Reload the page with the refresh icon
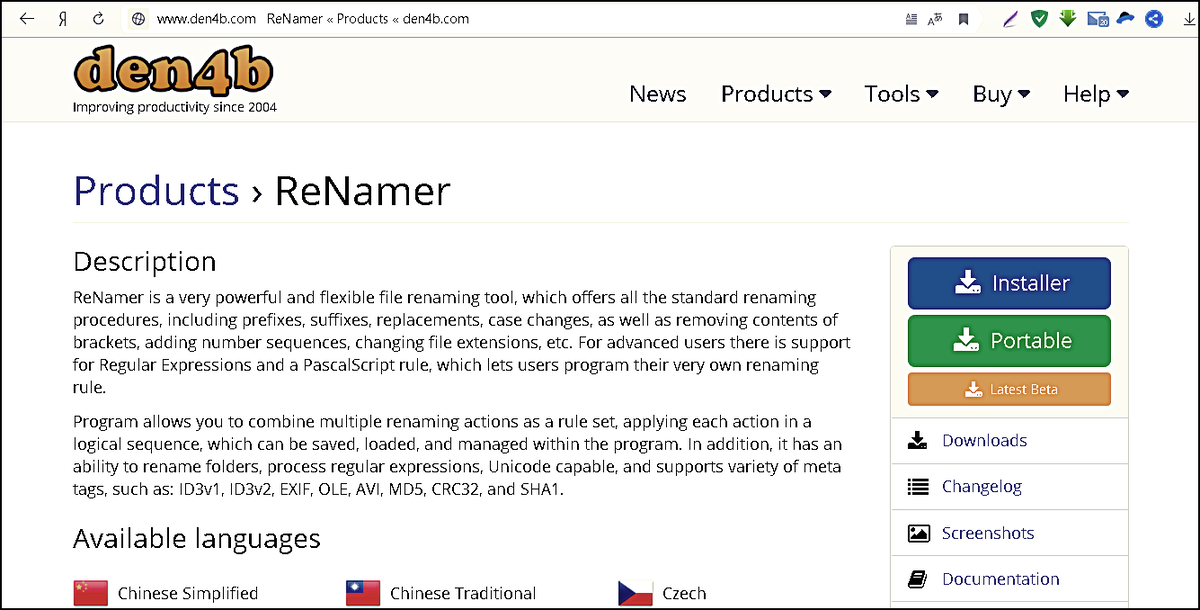 98,19
